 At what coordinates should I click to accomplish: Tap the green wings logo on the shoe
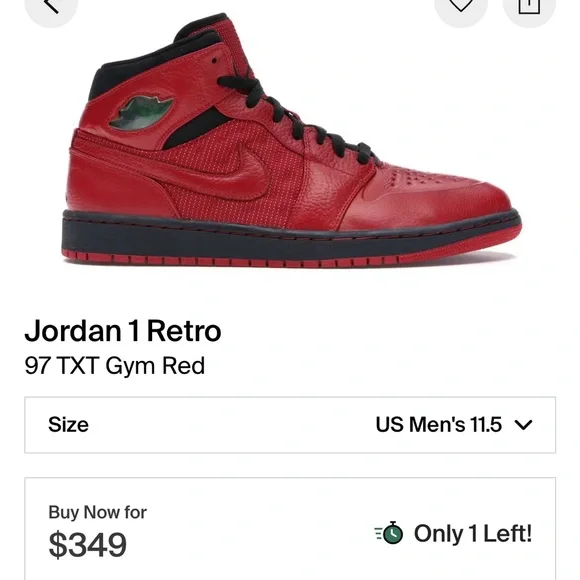pyautogui.click(x=141, y=112)
